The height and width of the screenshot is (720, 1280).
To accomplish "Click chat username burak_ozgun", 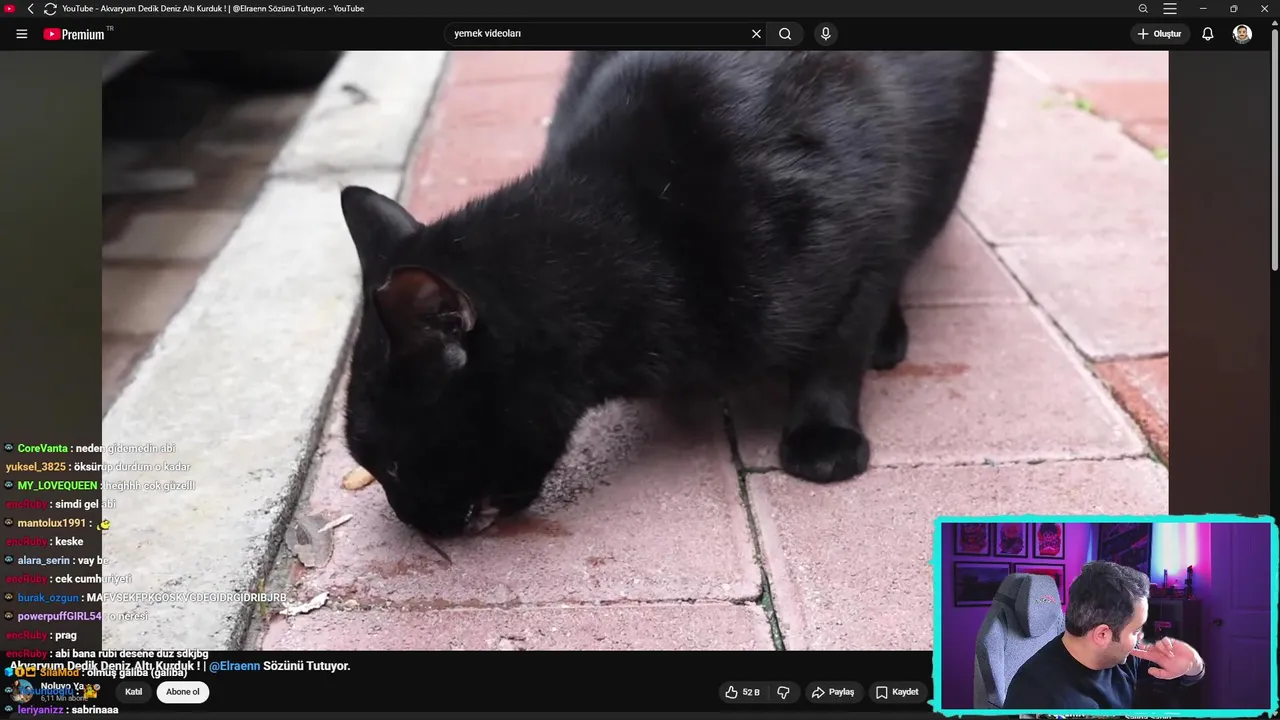I will [47, 598].
